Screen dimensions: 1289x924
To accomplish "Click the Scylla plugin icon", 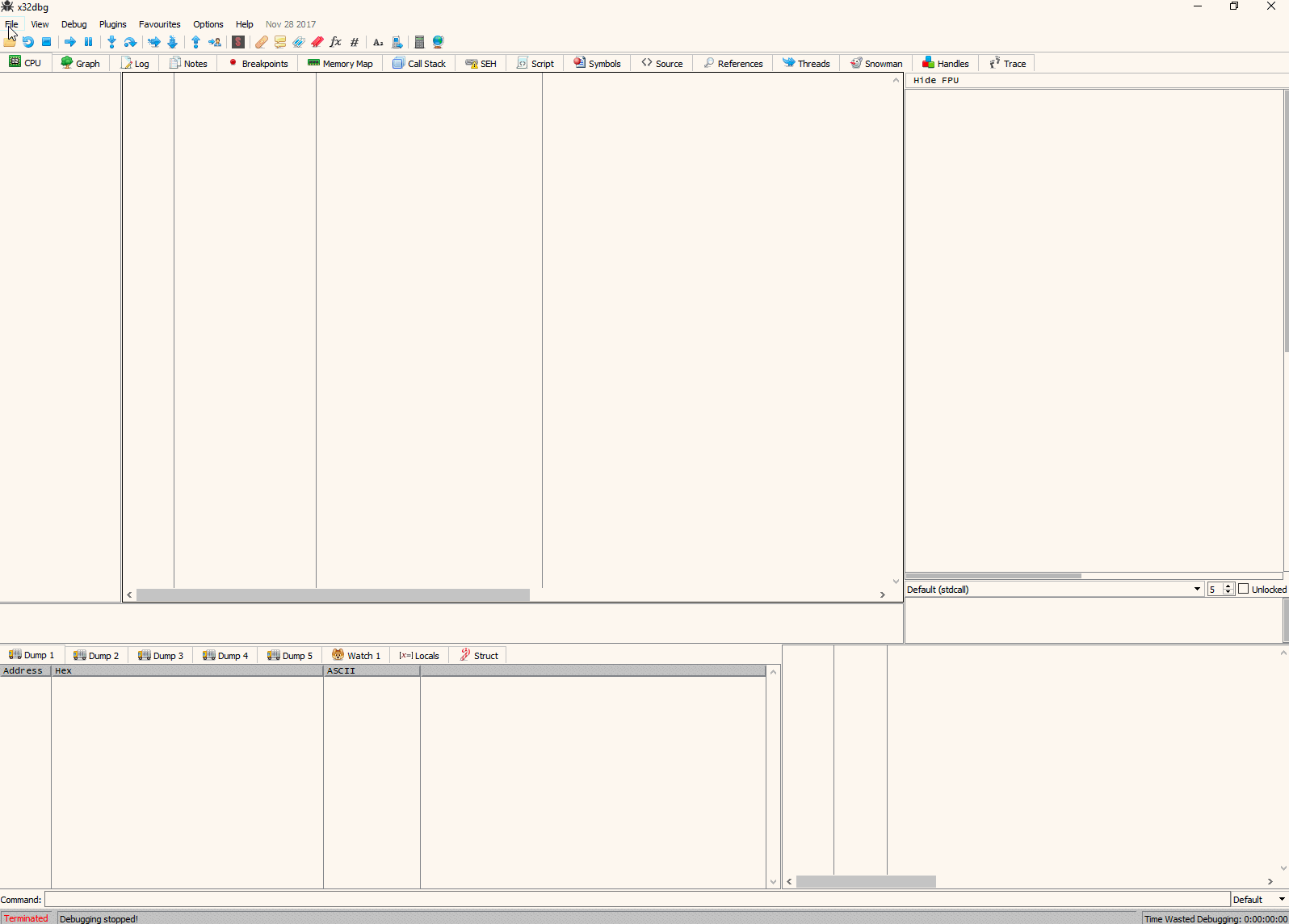I will tap(238, 42).
